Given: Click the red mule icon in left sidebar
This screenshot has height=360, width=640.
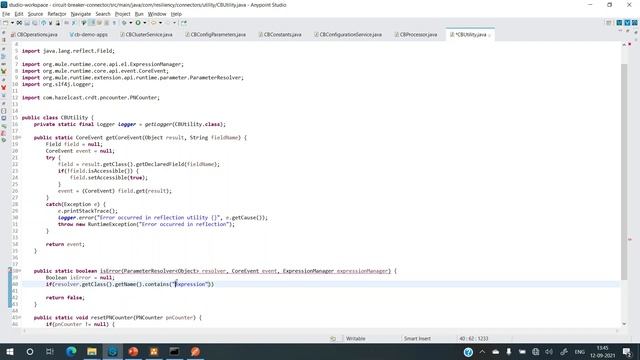Looking at the screenshot, I should click(4, 87).
